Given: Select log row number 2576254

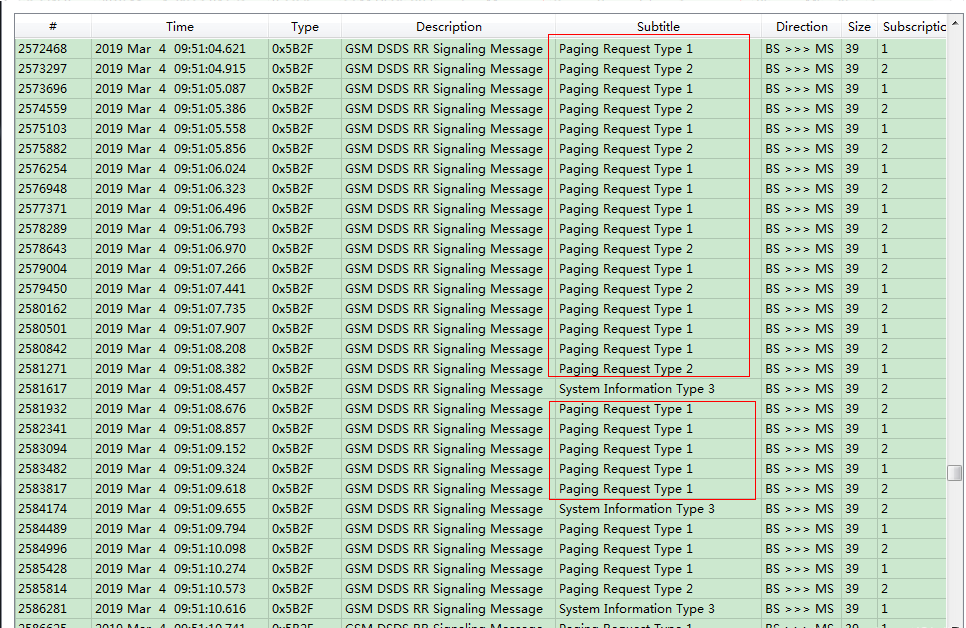Looking at the screenshot, I should tap(480, 169).
